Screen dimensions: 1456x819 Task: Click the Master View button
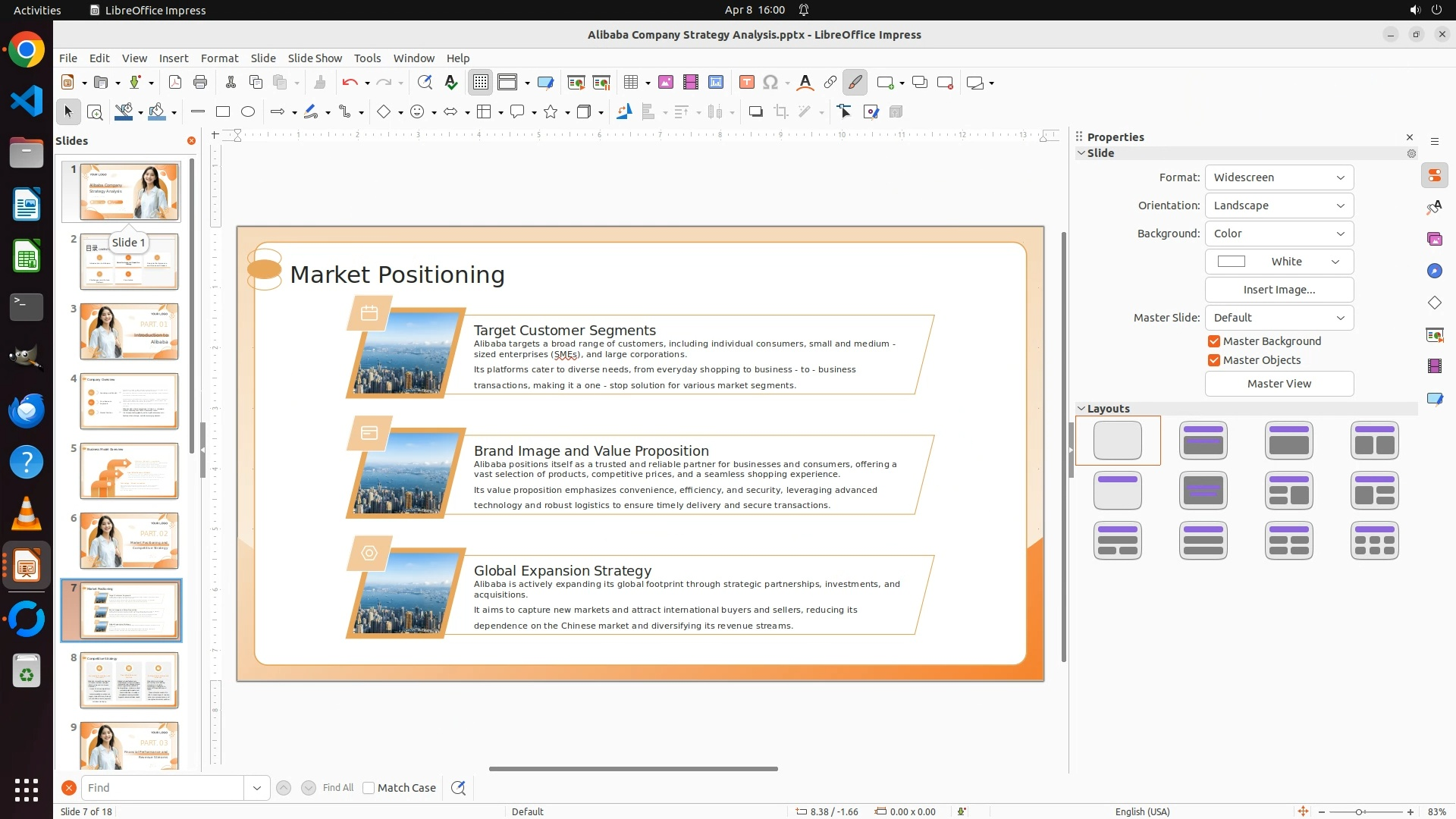coord(1279,384)
